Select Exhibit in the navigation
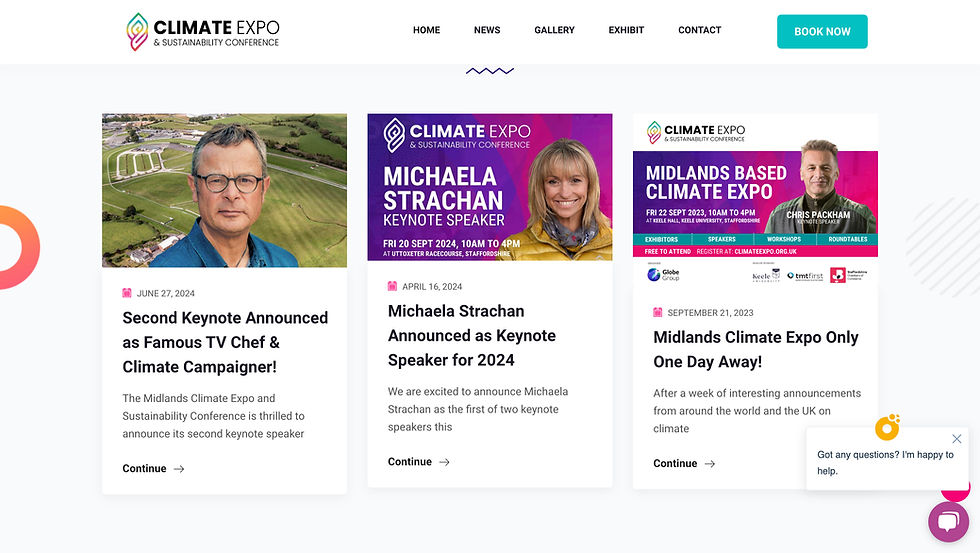Screen dimensions: 980x553 (626, 30)
